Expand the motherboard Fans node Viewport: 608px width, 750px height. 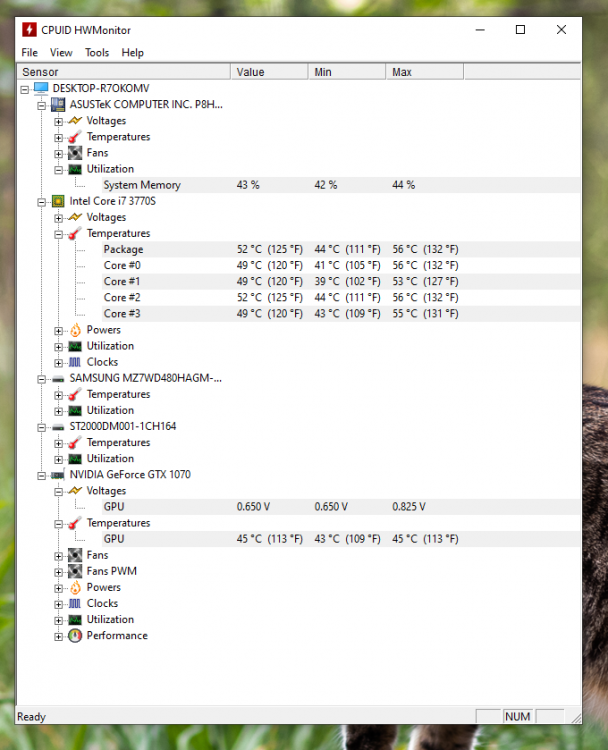coord(58,154)
